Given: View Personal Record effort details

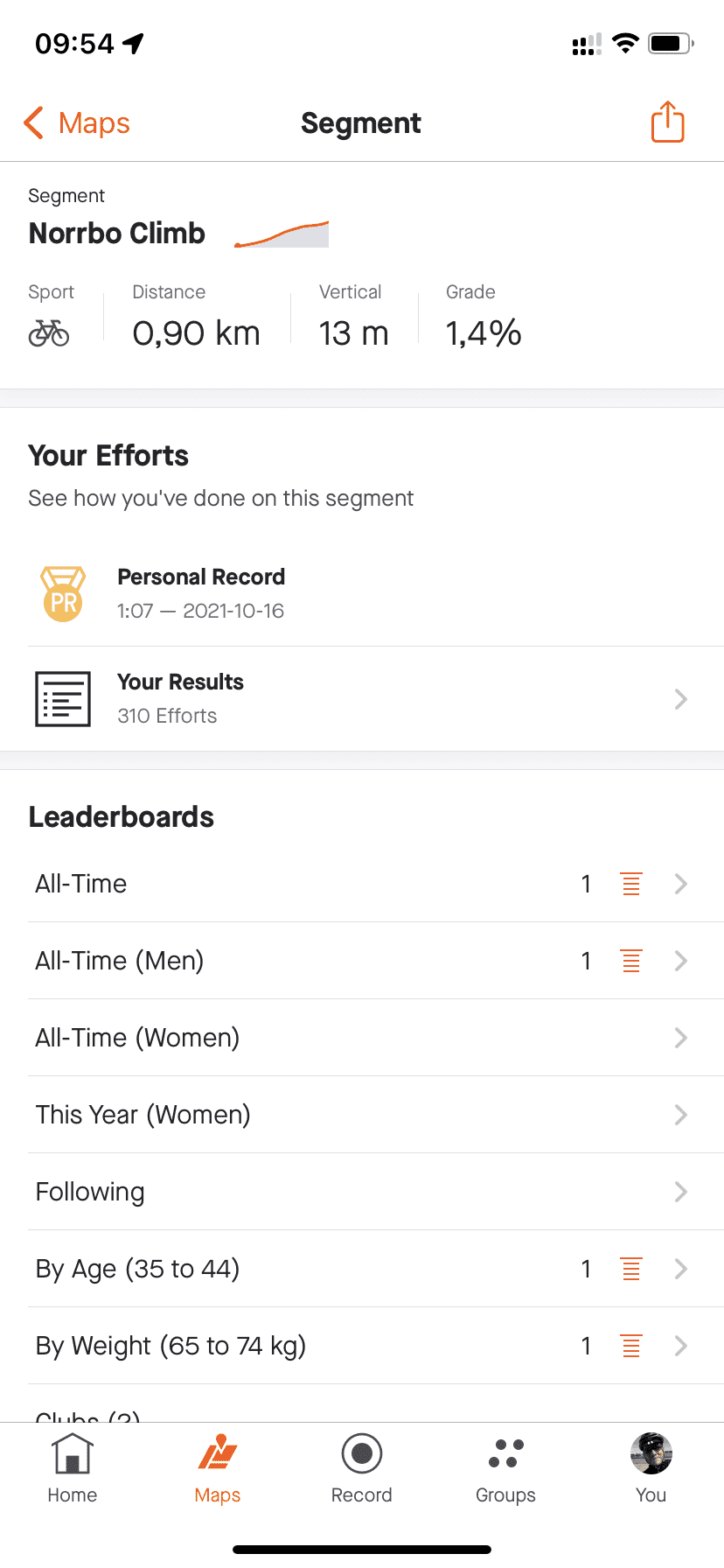Looking at the screenshot, I should [201, 593].
